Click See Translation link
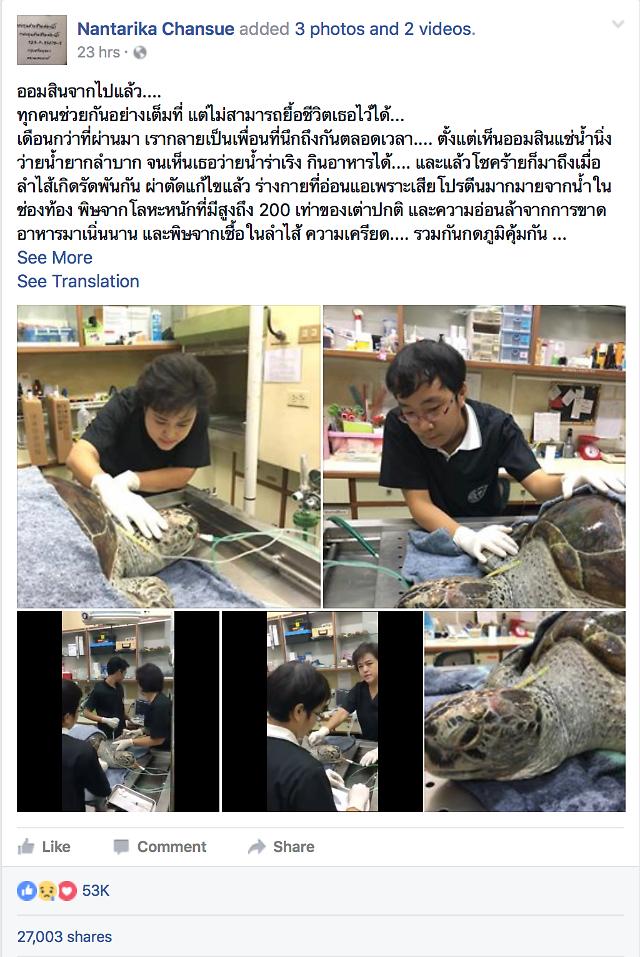Image resolution: width=640 pixels, height=957 pixels. click(78, 281)
